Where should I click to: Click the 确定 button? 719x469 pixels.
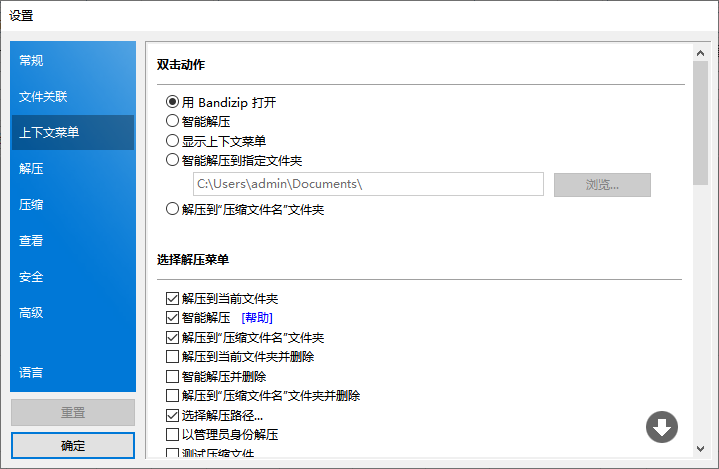pyautogui.click(x=73, y=445)
